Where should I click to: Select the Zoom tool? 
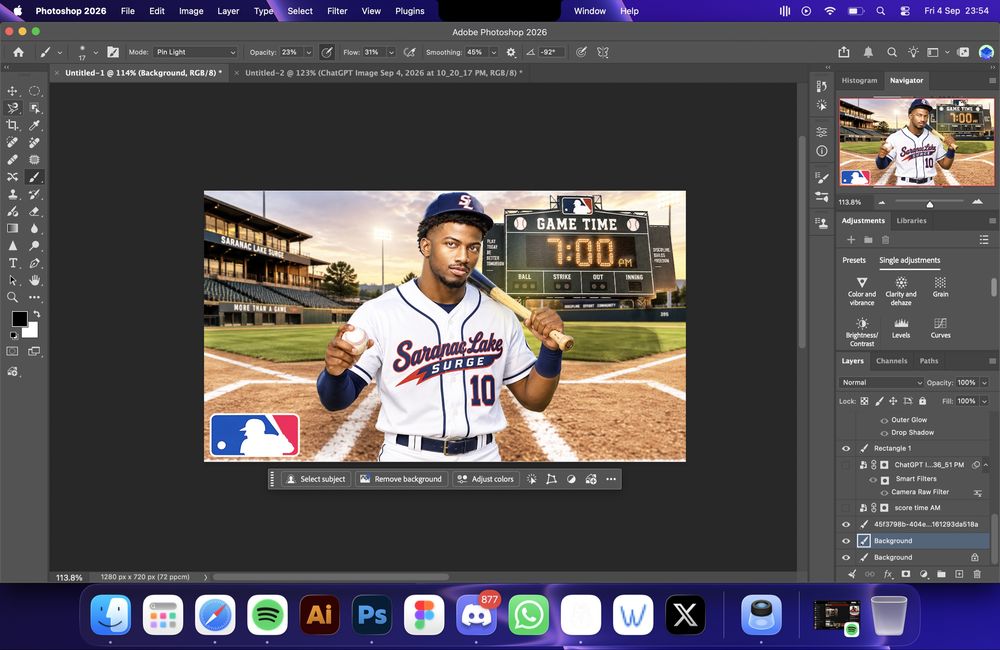click(x=12, y=297)
